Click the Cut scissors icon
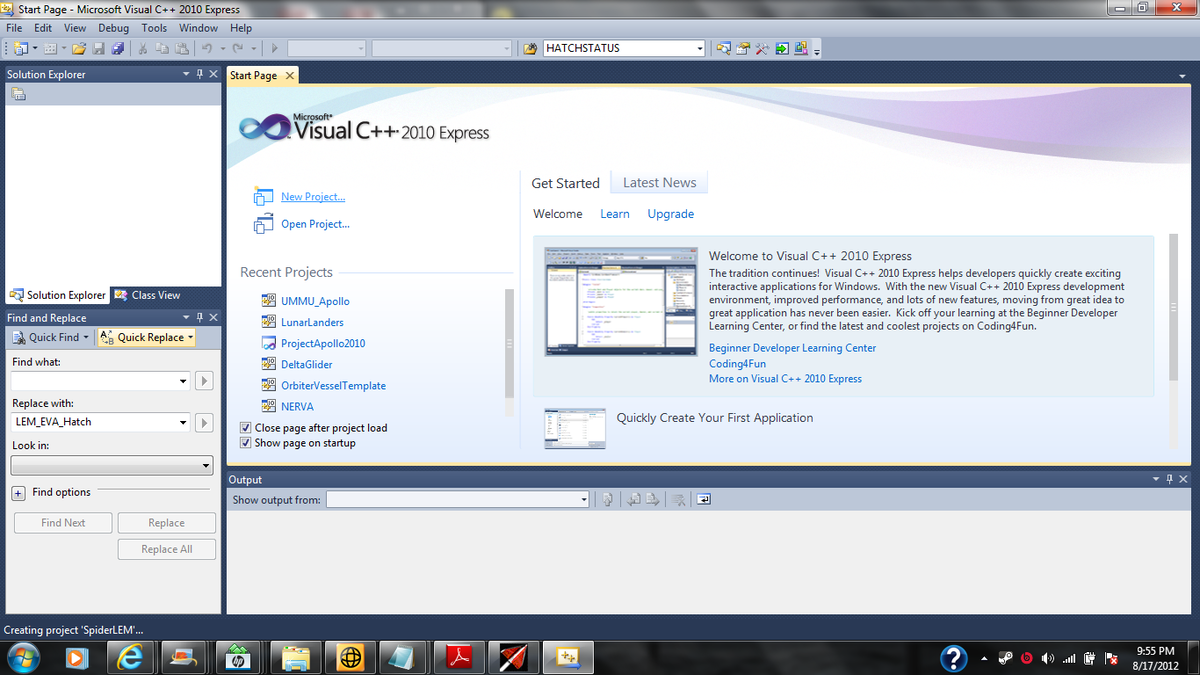Viewport: 1200px width, 675px height. coord(145,48)
